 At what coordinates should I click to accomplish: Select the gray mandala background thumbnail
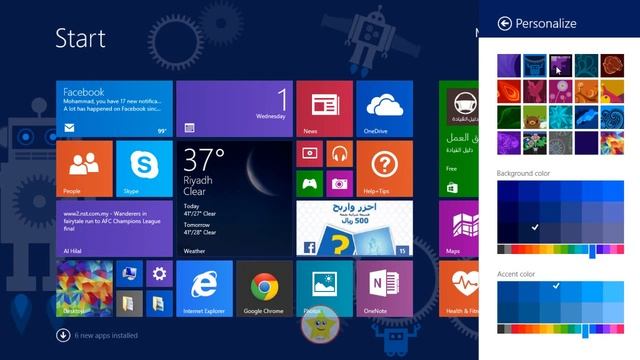tap(560, 142)
